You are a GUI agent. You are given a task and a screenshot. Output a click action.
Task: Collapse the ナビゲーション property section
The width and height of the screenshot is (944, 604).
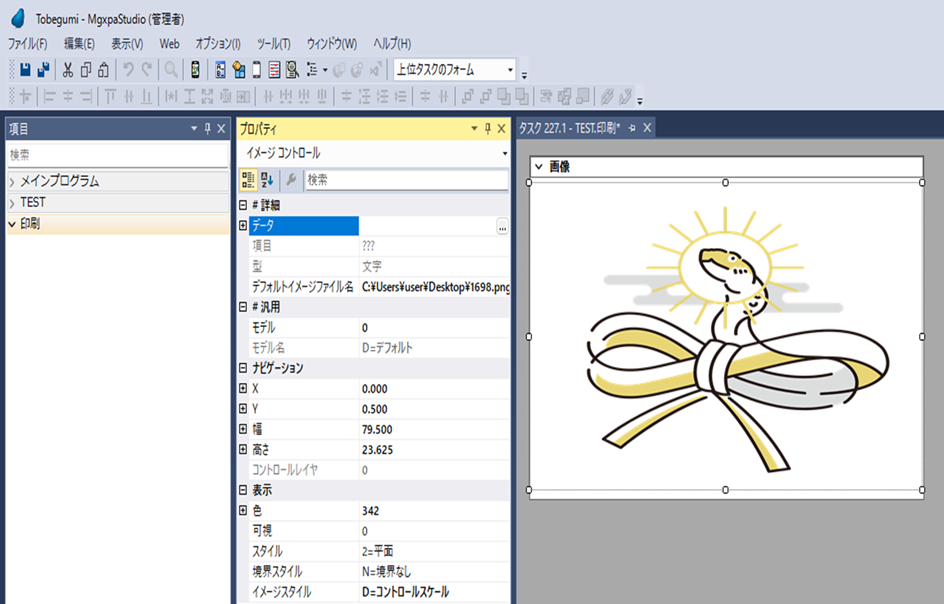(243, 368)
